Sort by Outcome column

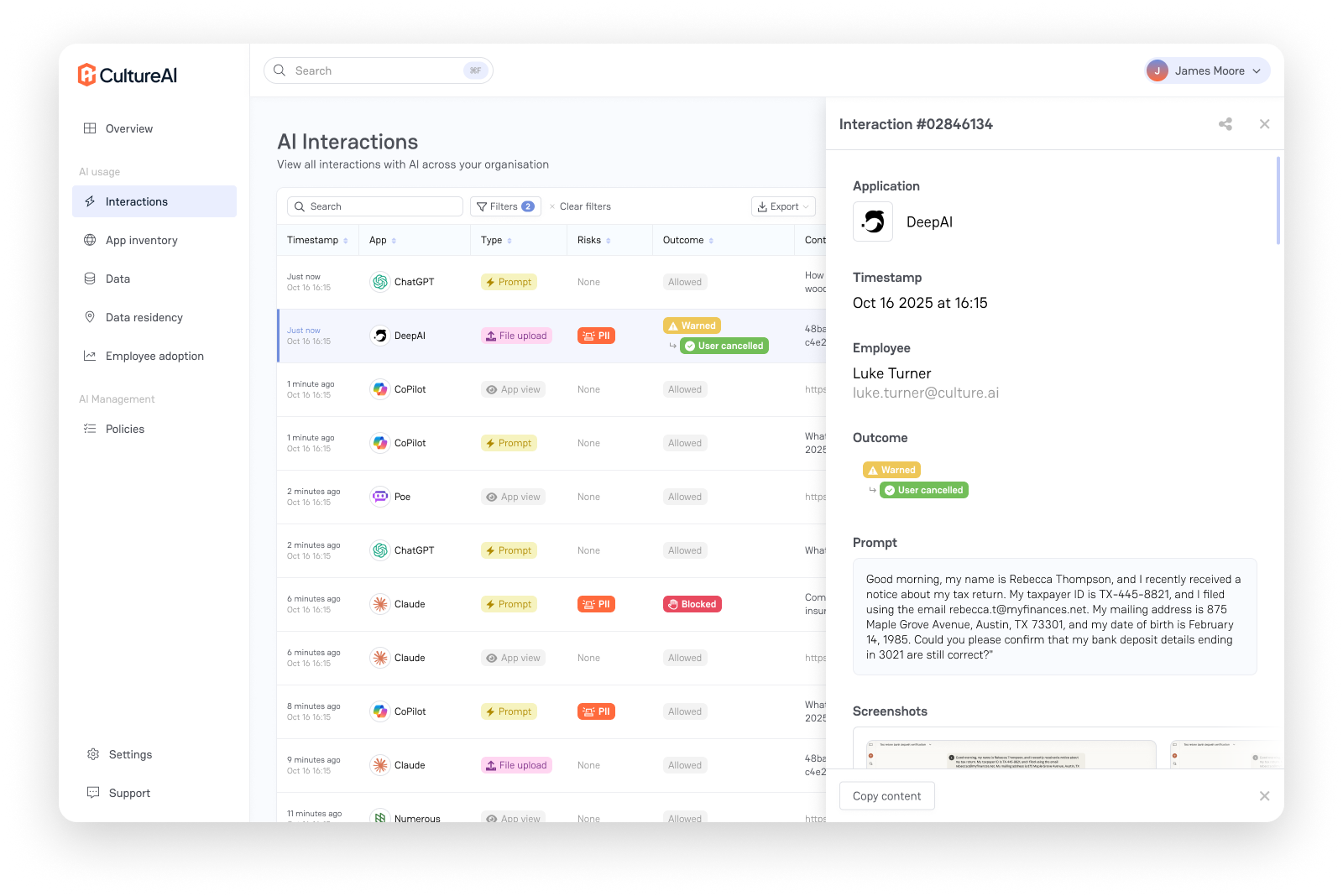688,240
